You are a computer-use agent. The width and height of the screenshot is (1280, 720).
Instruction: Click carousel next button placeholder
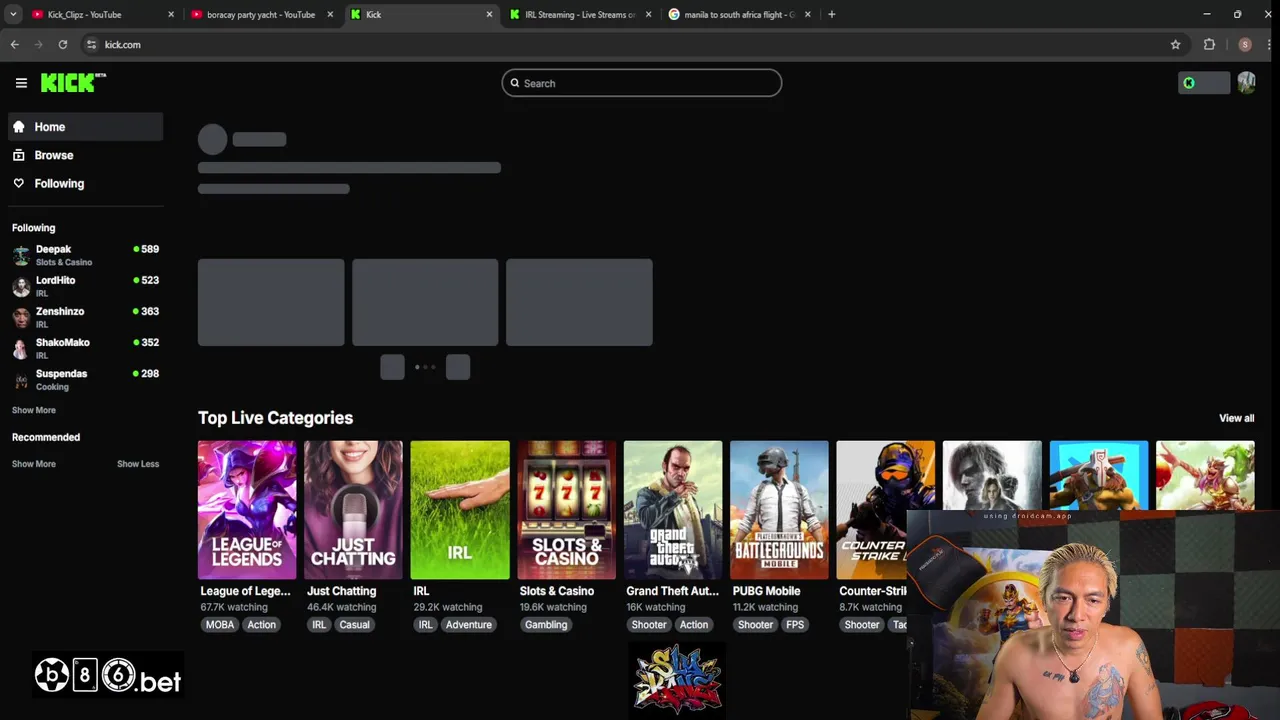458,367
